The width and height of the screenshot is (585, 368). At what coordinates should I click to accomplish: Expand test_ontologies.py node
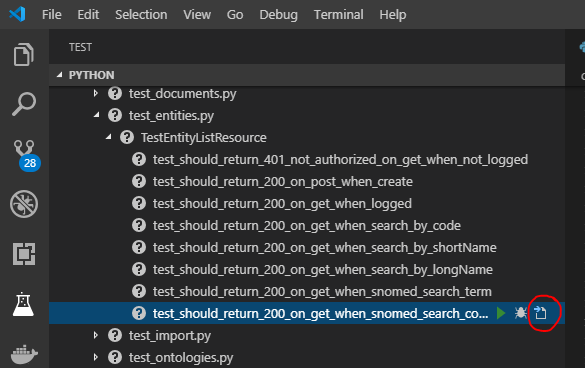point(96,357)
